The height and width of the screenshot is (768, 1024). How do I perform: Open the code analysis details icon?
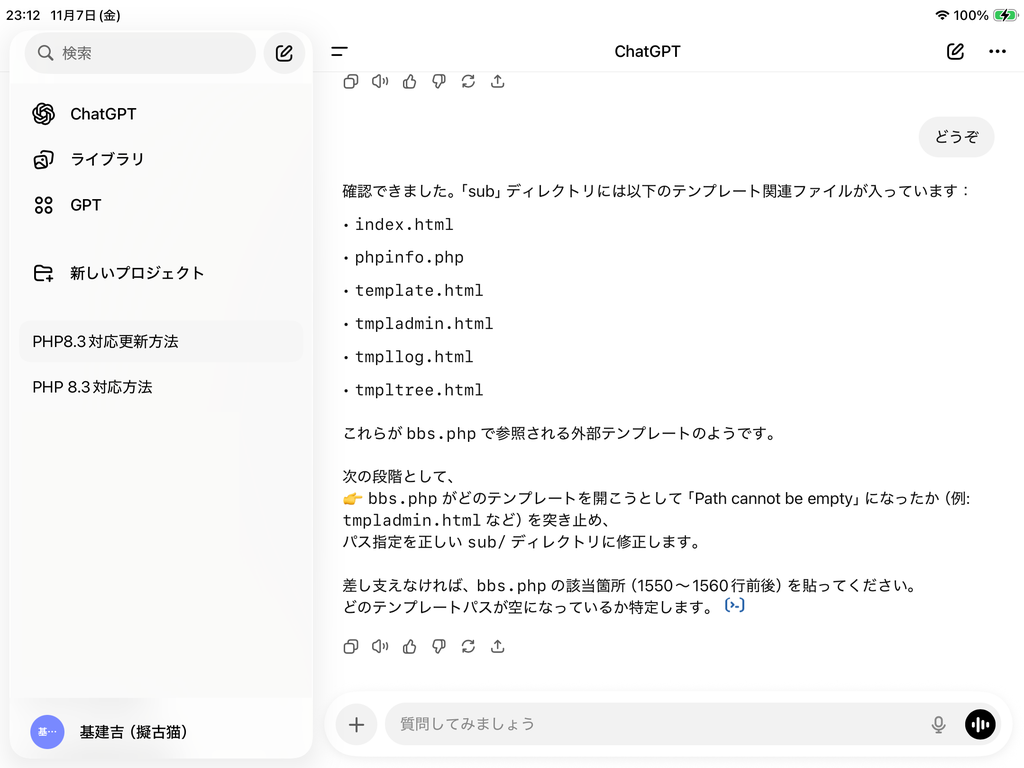(735, 606)
